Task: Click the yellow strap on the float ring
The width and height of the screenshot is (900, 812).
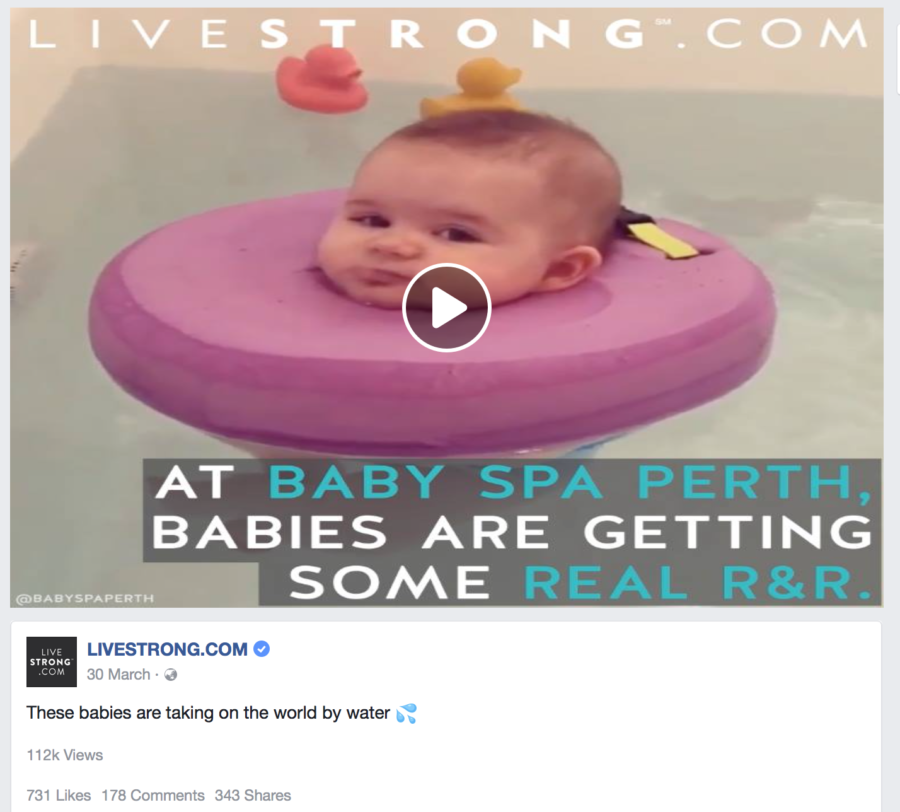Action: 663,239
